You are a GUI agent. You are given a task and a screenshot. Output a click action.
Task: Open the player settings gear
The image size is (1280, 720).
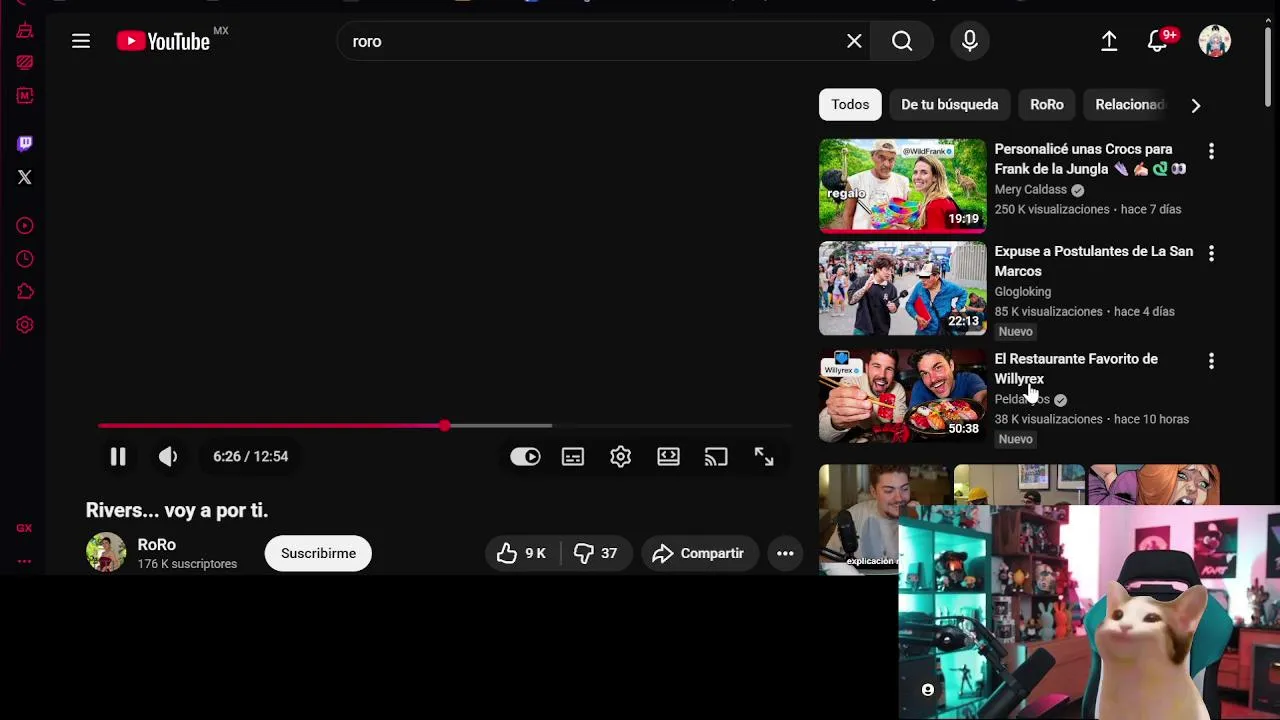point(621,456)
